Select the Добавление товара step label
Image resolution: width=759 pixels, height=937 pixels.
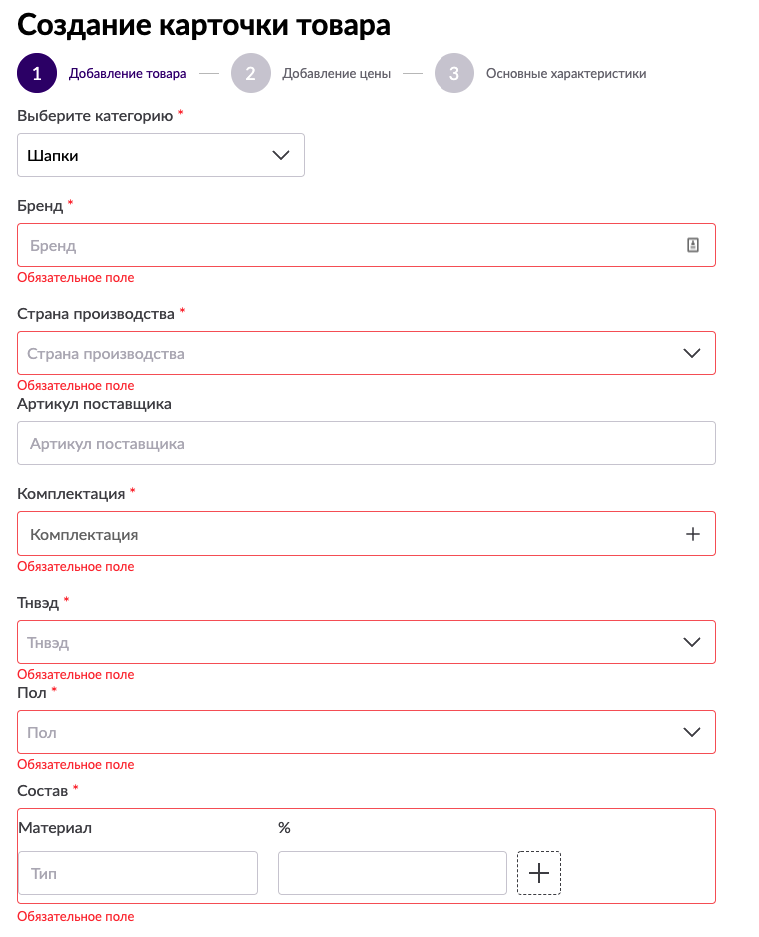[x=127, y=73]
